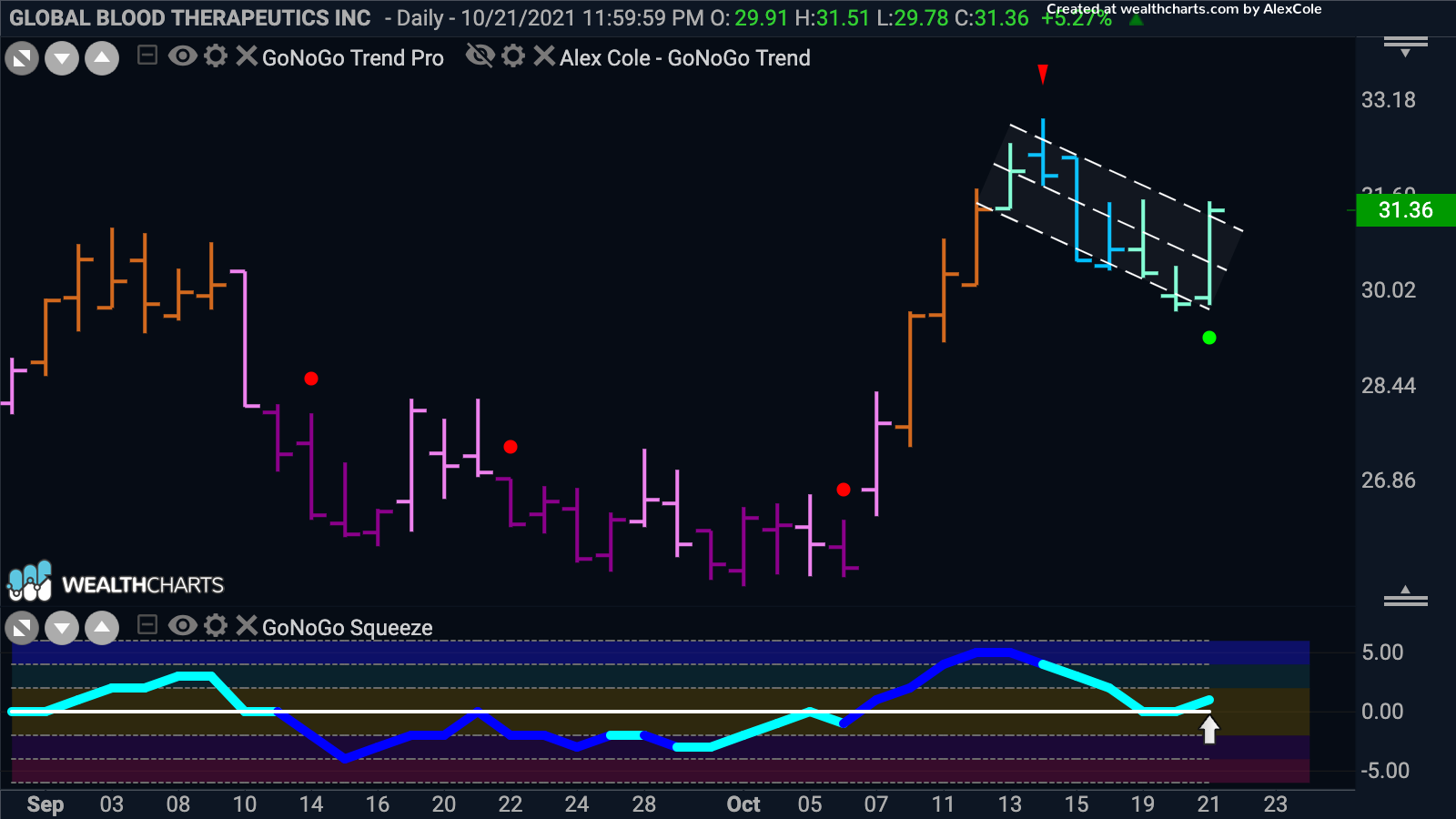Click the Oct date axis label

point(743,804)
